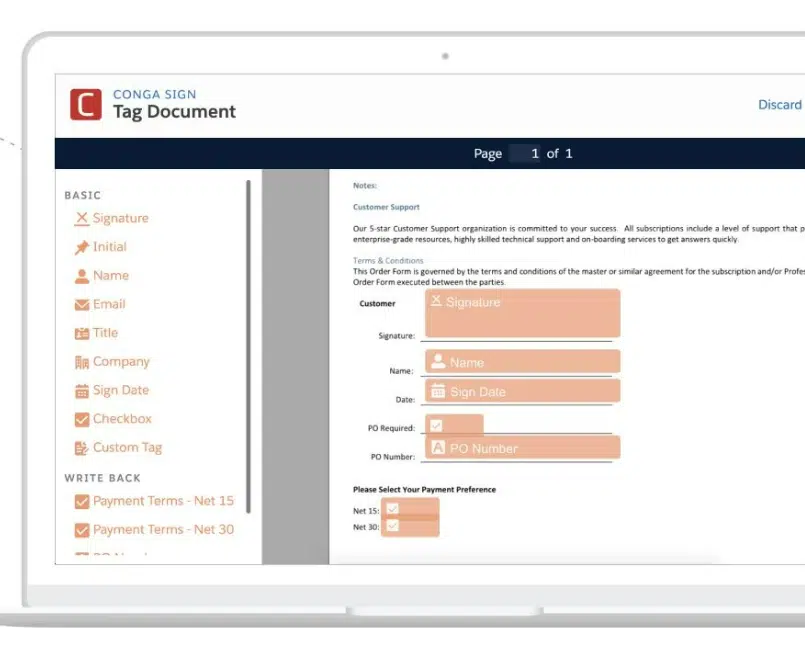This screenshot has height=647, width=805.
Task: Click the Discard link
Action: [779, 105]
